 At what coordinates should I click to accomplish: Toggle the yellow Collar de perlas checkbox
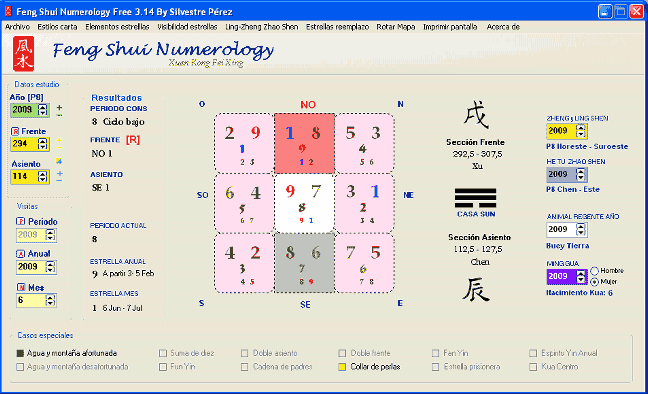coord(342,367)
